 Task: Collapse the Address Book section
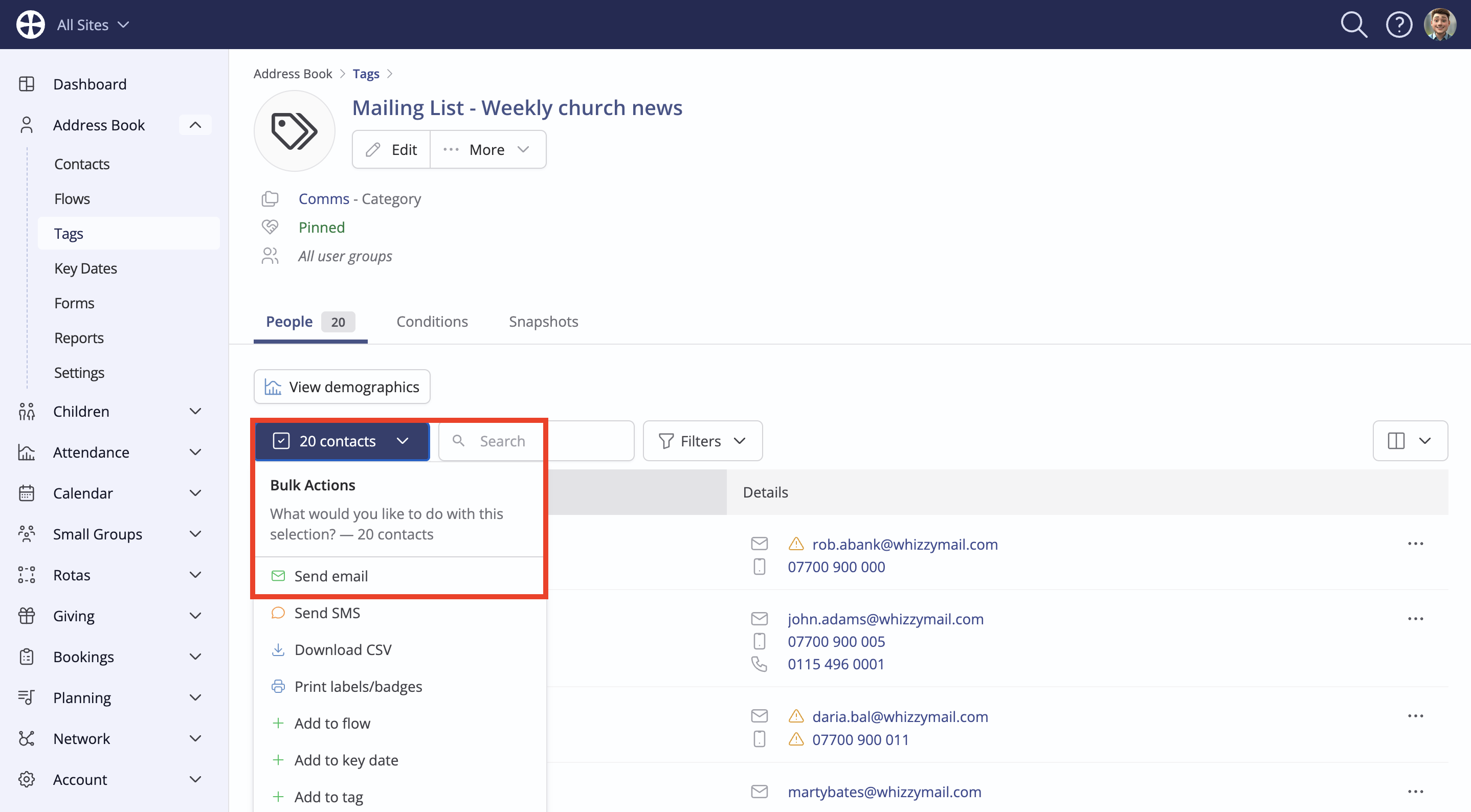click(195, 125)
